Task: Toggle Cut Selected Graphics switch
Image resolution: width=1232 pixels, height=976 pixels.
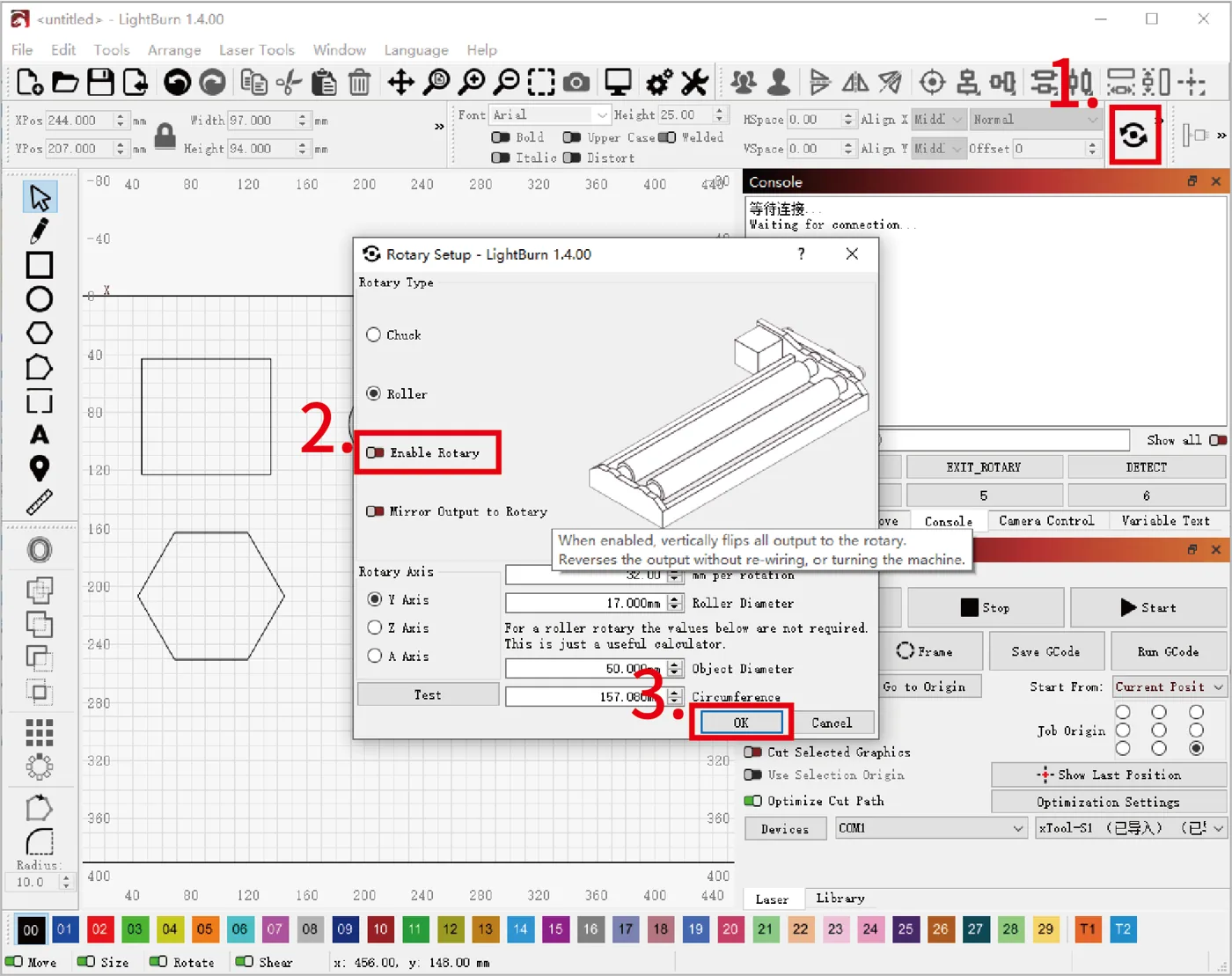Action: click(x=752, y=752)
